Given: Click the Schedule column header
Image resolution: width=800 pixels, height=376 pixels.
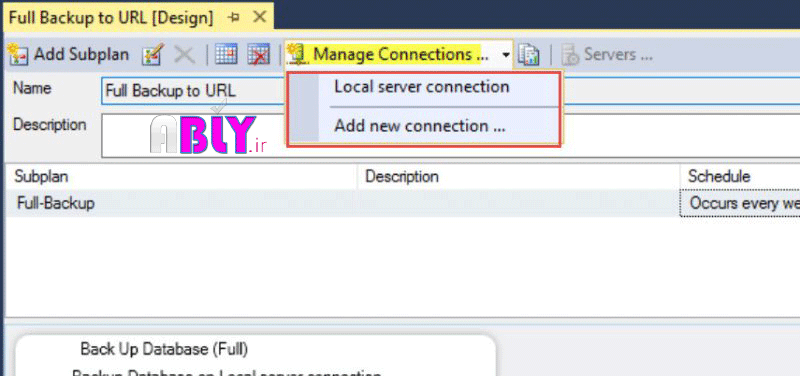Looking at the screenshot, I should (x=740, y=177).
